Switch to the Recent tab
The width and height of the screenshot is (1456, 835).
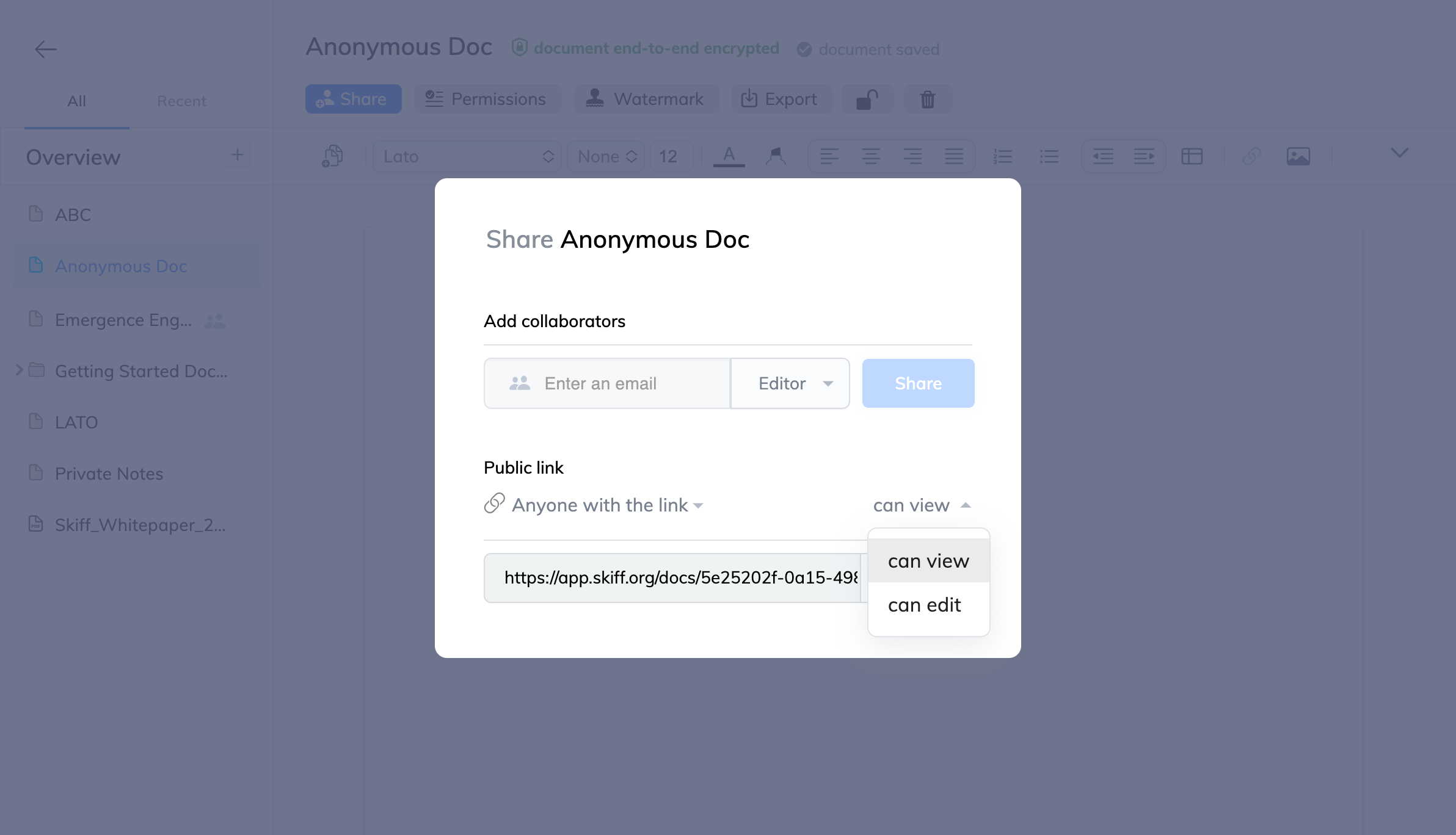point(181,101)
